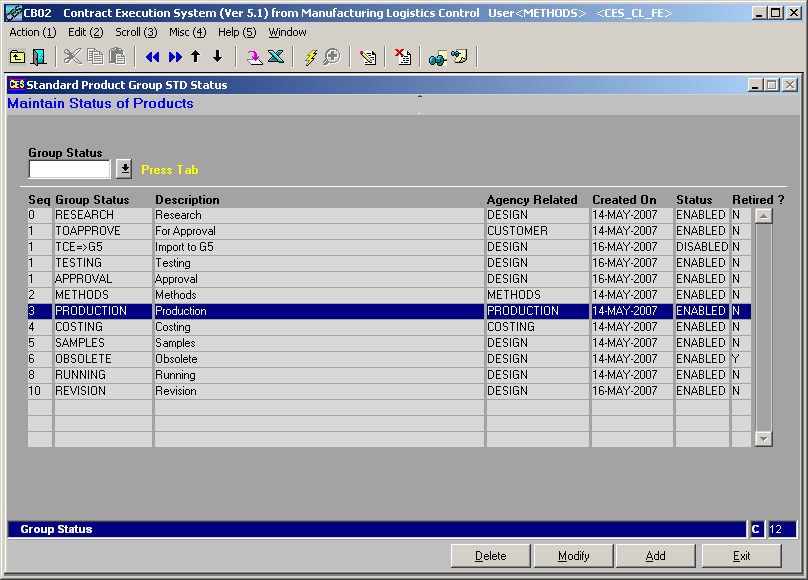Image resolution: width=808 pixels, height=580 pixels.
Task: Open the Action menu
Action: 32,32
